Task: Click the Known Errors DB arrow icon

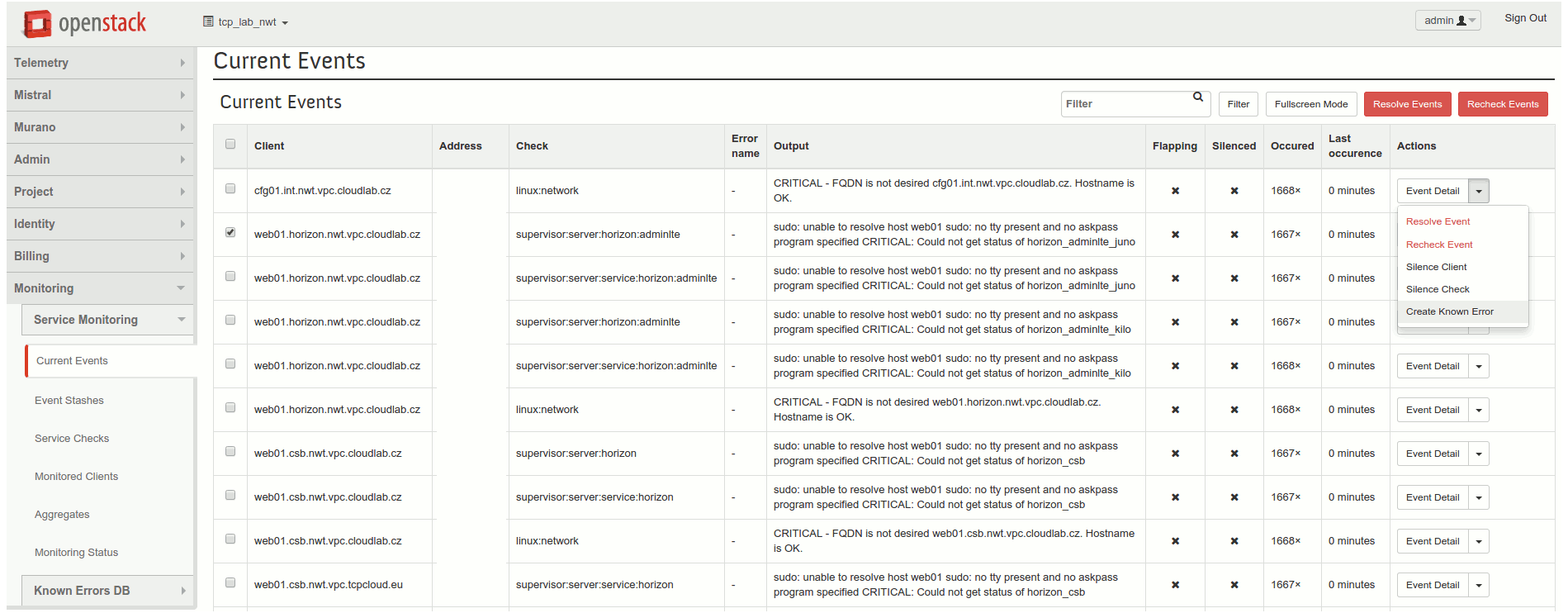Action: [182, 591]
